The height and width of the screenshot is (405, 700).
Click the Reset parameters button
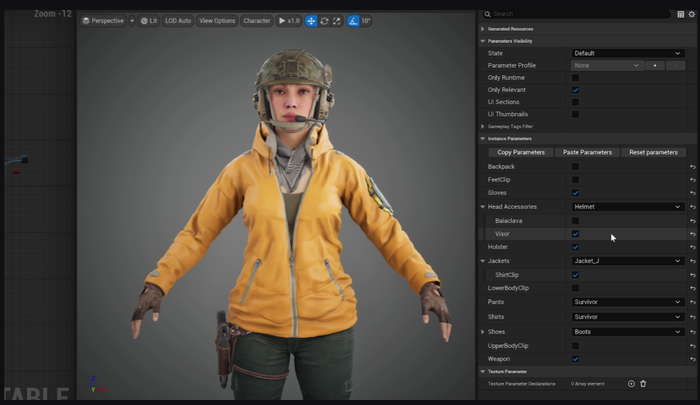point(653,152)
